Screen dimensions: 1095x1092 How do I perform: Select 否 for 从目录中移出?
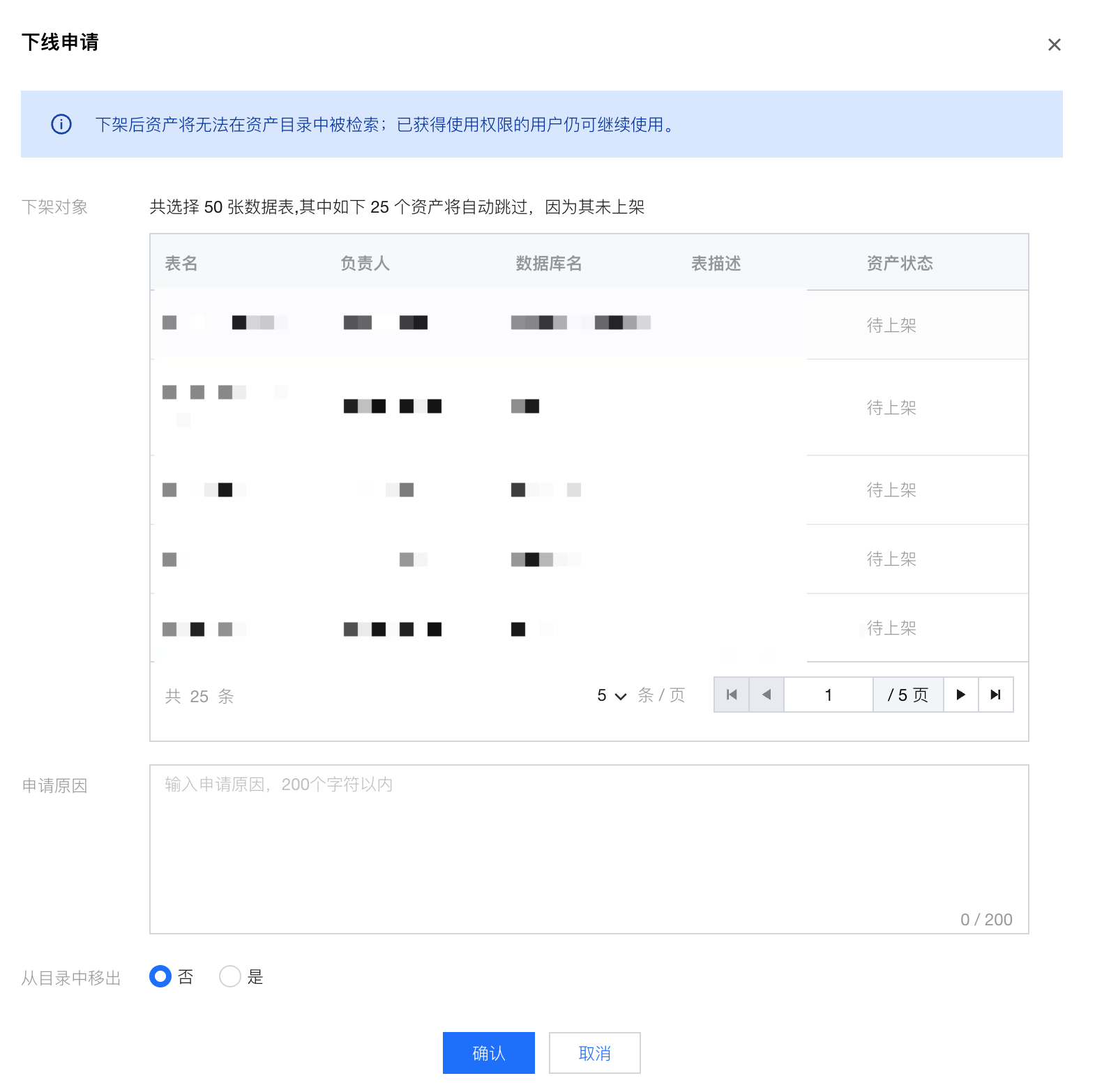(160, 976)
